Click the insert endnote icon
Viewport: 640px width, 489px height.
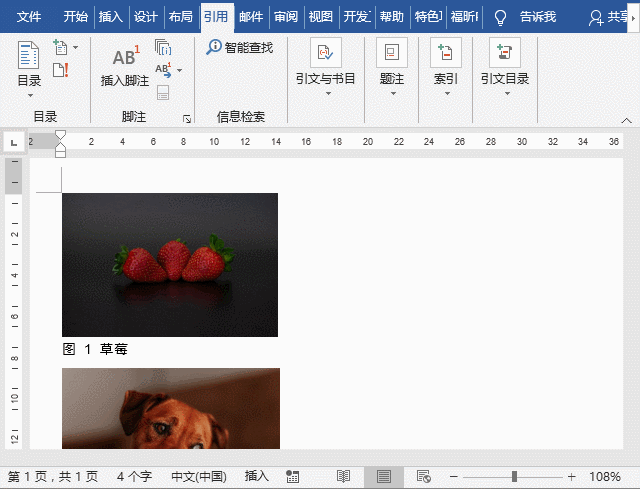pos(163,47)
